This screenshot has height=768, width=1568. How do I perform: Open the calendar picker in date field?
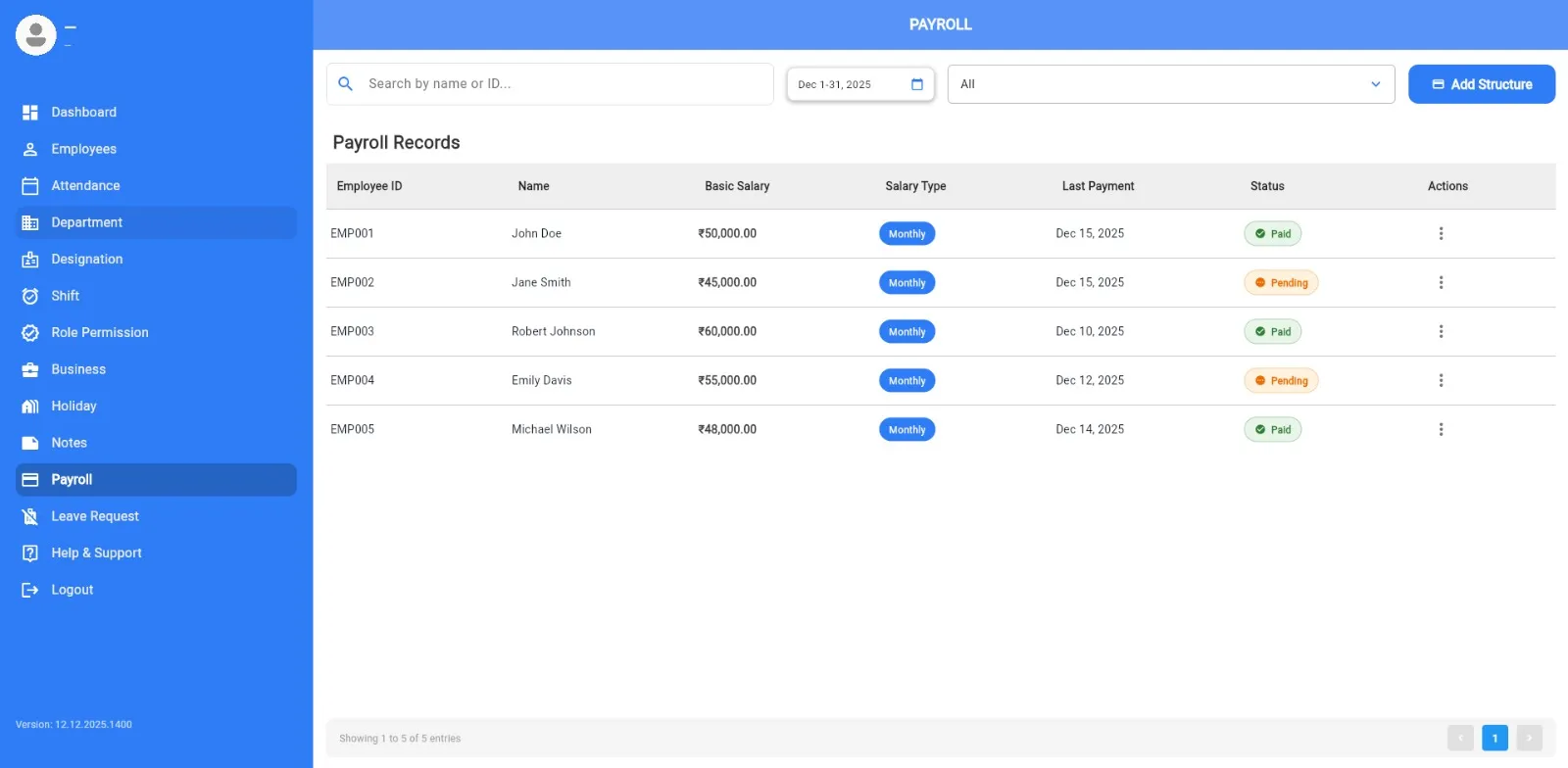[917, 84]
